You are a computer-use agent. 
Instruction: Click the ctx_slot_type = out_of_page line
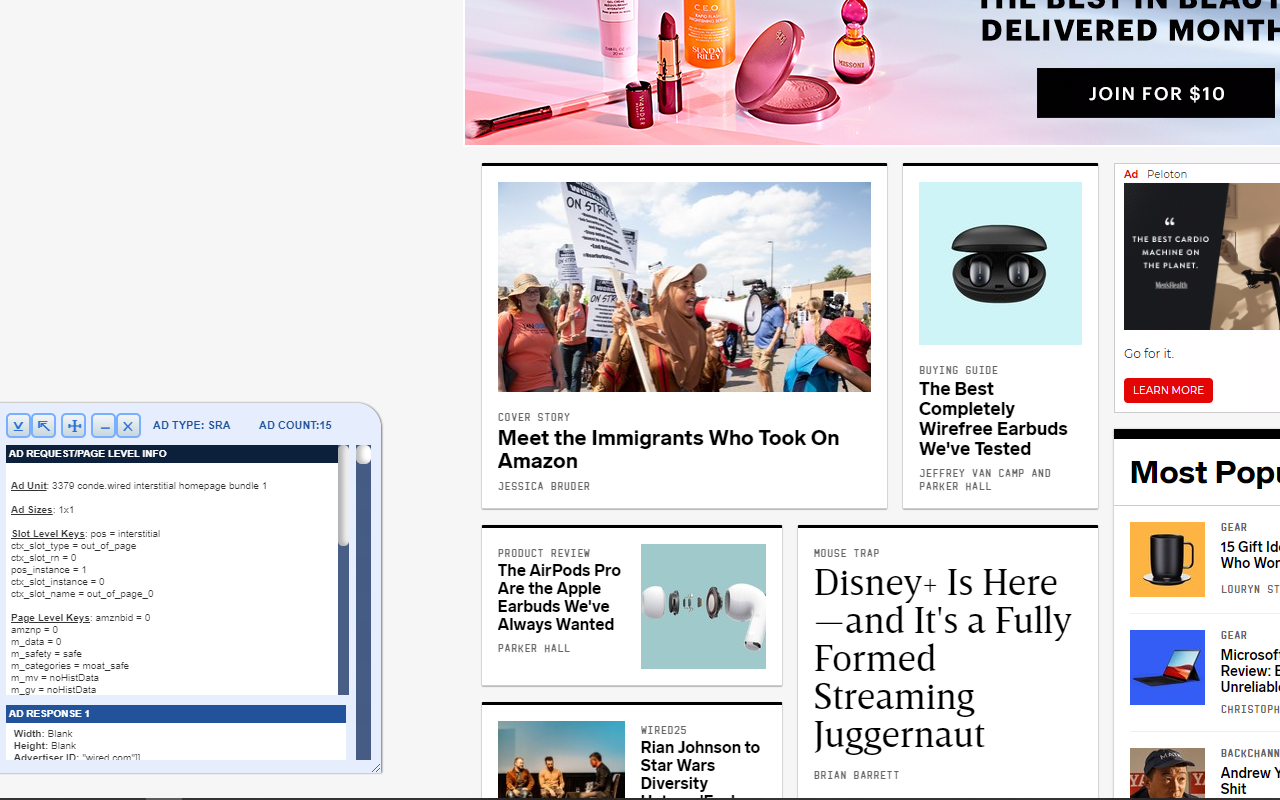74,546
